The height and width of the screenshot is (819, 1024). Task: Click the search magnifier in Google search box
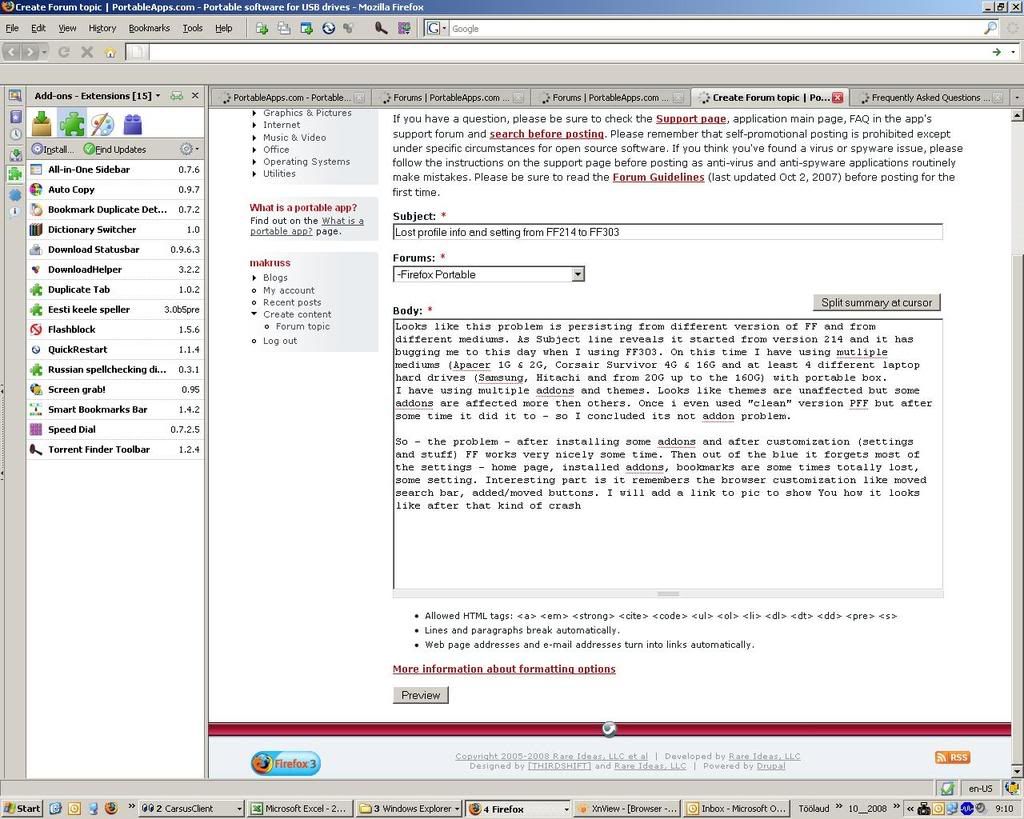tap(990, 28)
